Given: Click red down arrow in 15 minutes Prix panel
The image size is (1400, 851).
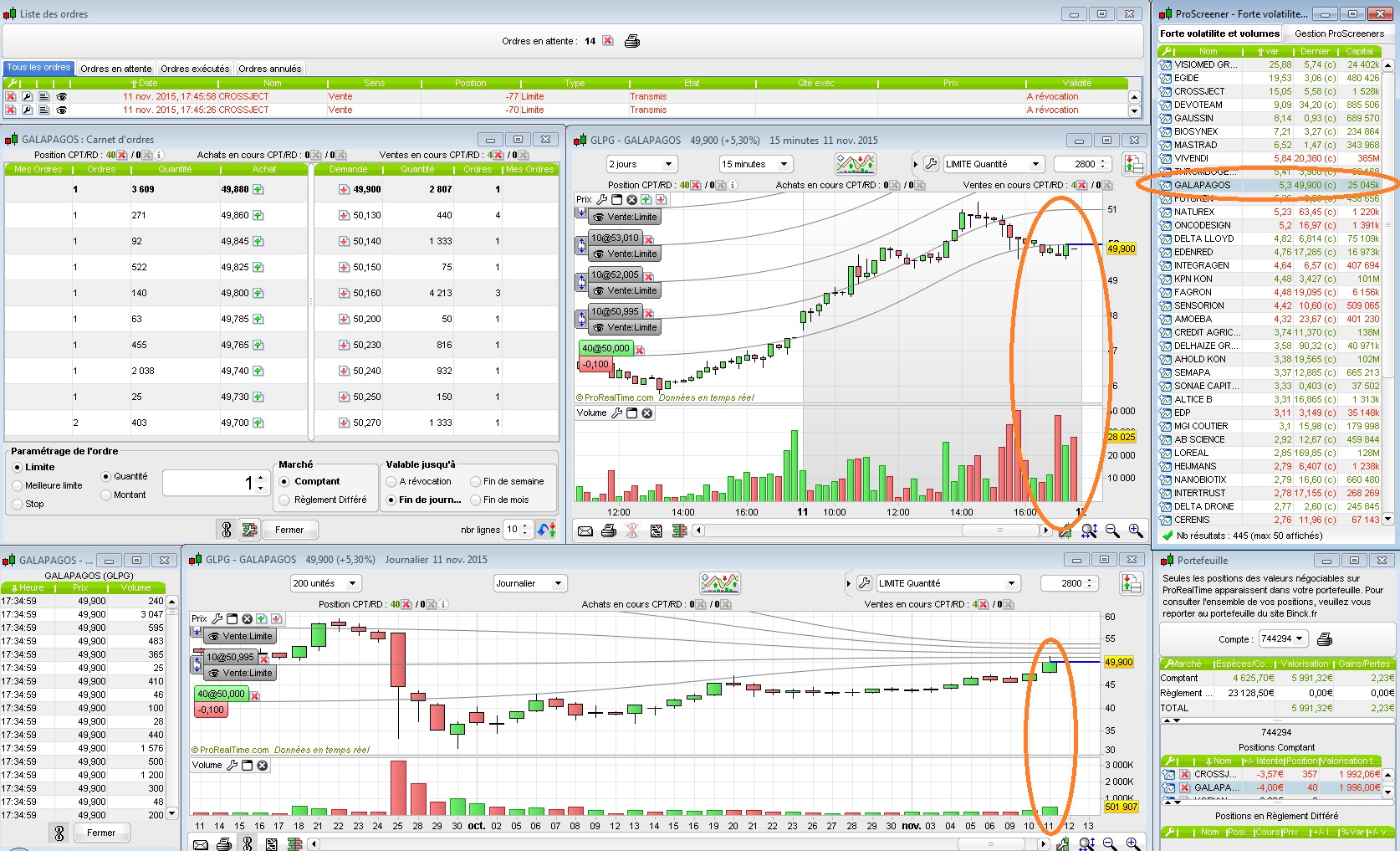Looking at the screenshot, I should pyautogui.click(x=661, y=199).
